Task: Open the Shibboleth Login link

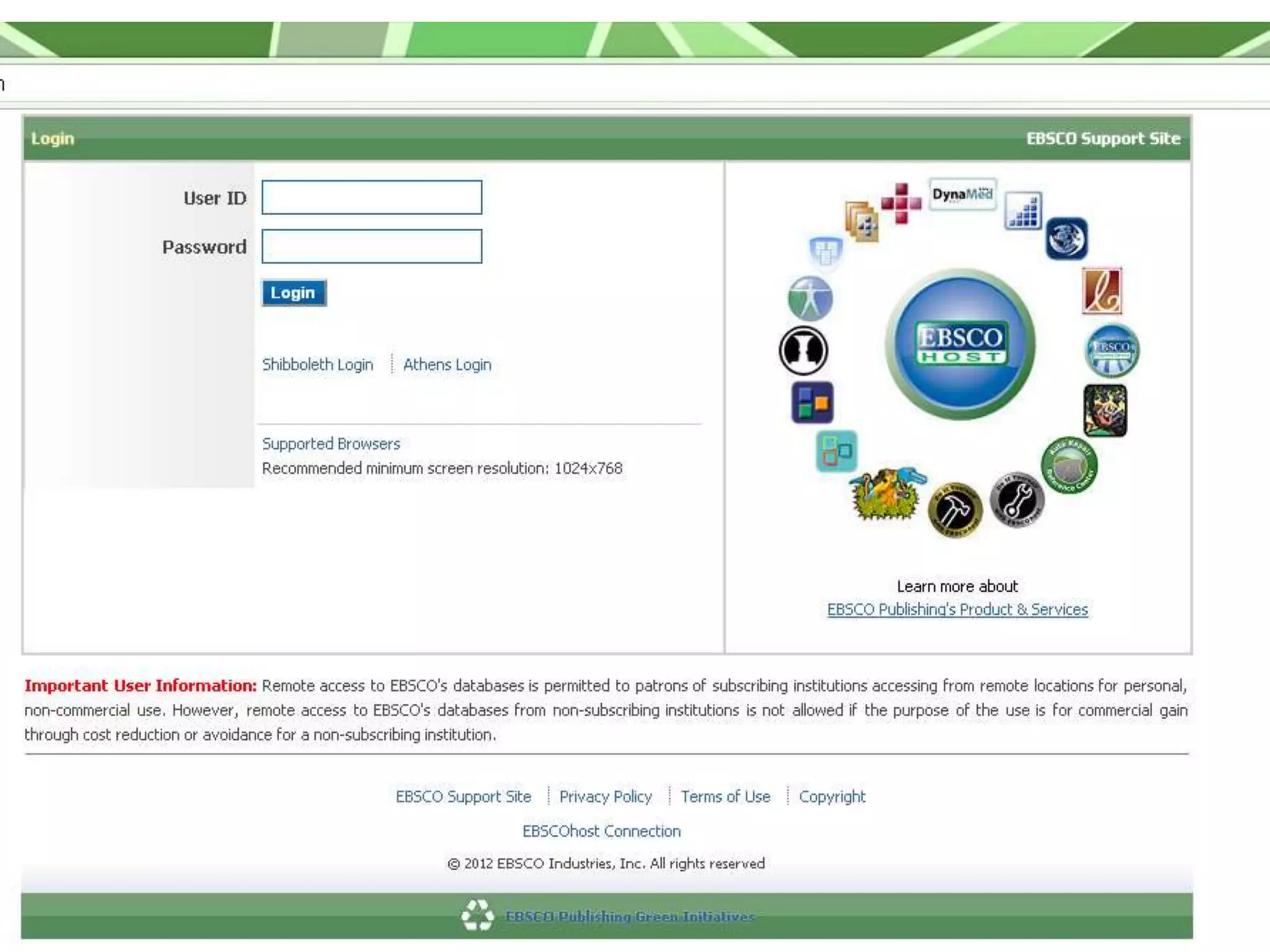Action: (317, 364)
